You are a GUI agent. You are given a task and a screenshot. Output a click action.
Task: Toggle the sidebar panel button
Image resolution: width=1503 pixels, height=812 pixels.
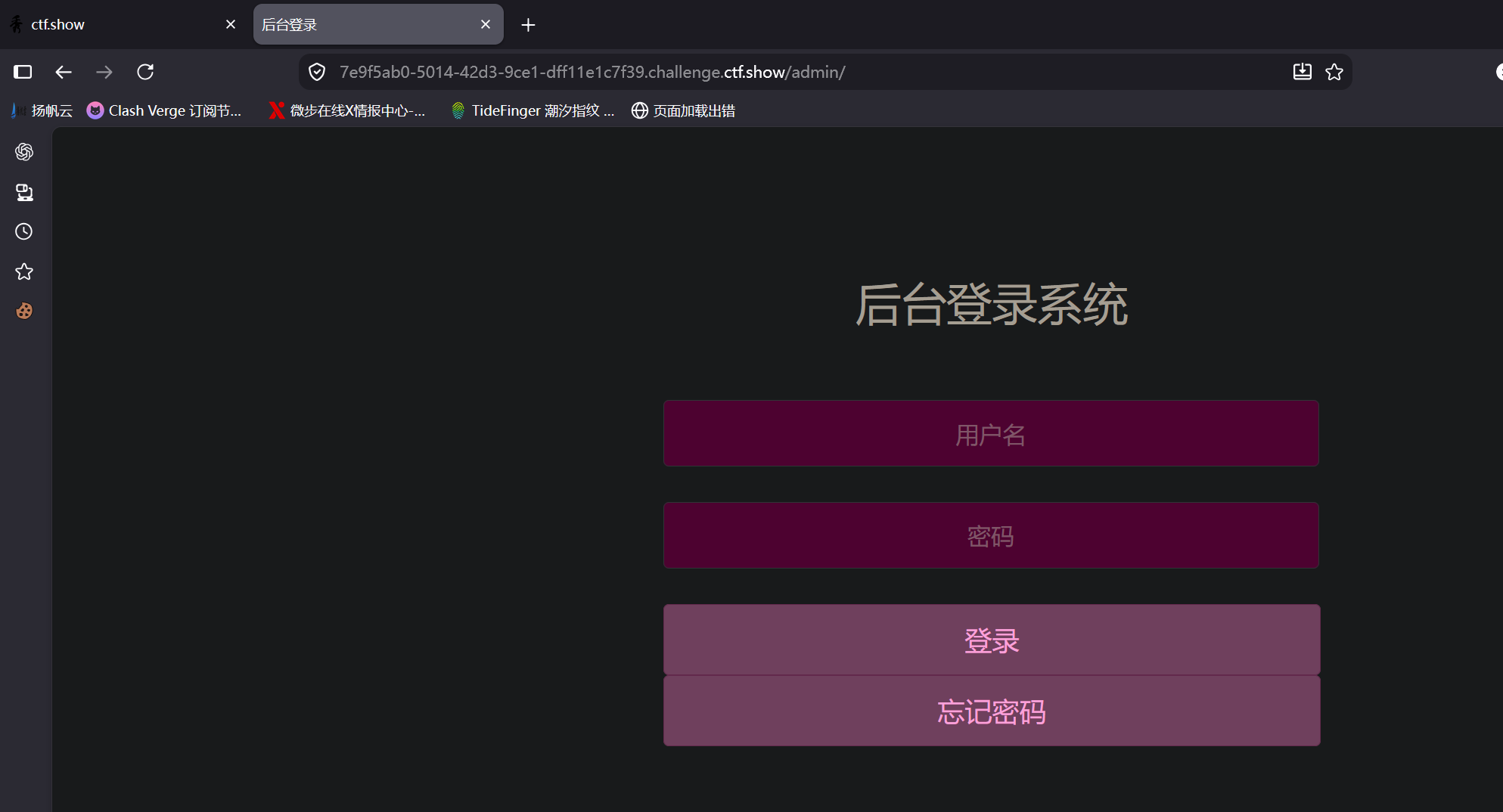click(x=23, y=72)
